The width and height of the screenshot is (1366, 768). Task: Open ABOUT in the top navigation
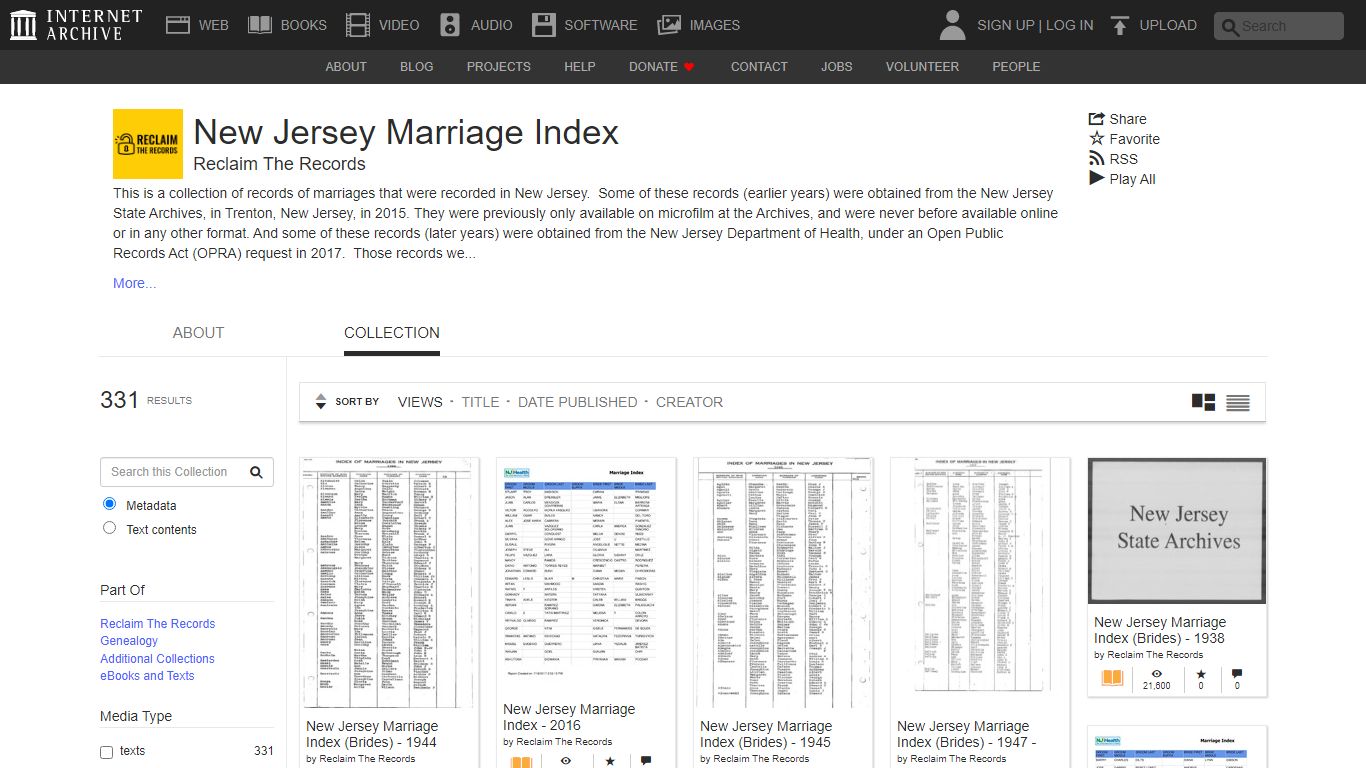click(346, 67)
